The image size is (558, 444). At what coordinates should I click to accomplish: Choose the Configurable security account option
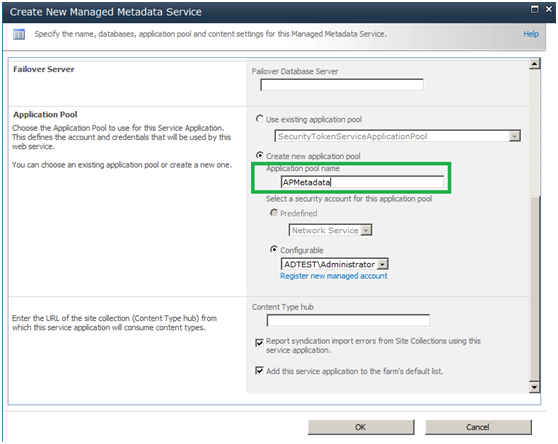tap(274, 249)
